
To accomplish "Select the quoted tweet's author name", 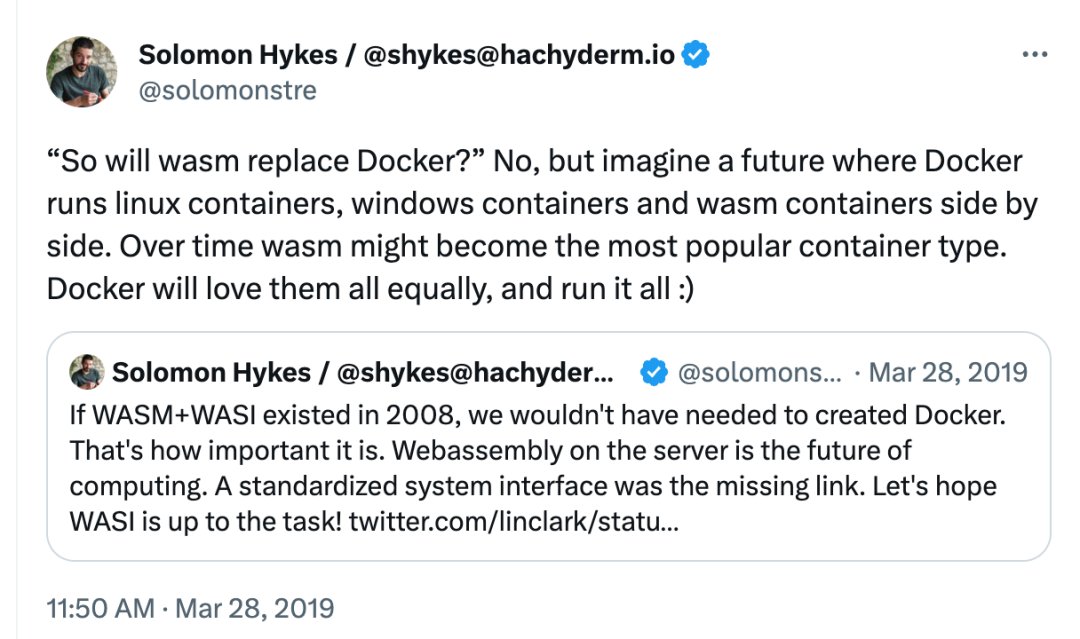I will click(361, 373).
